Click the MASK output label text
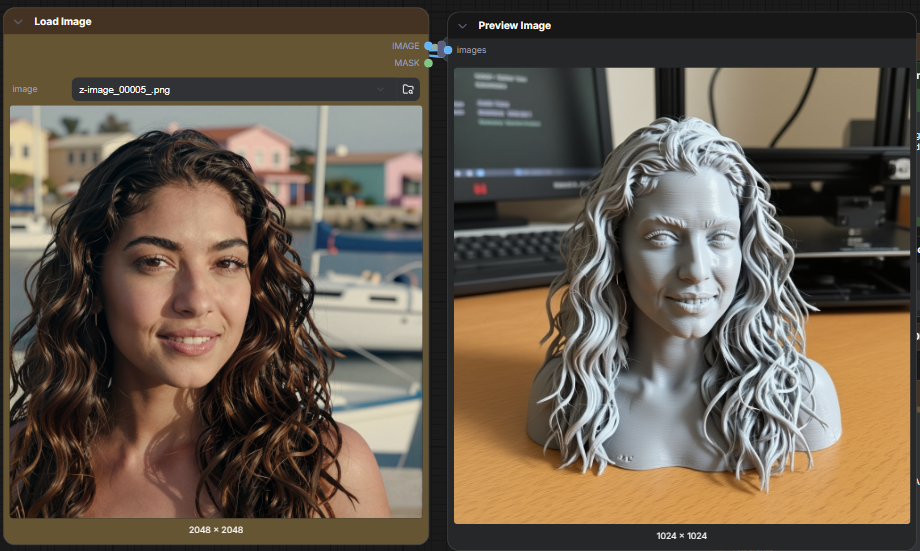Screen dimensions: 920x551 (406, 63)
